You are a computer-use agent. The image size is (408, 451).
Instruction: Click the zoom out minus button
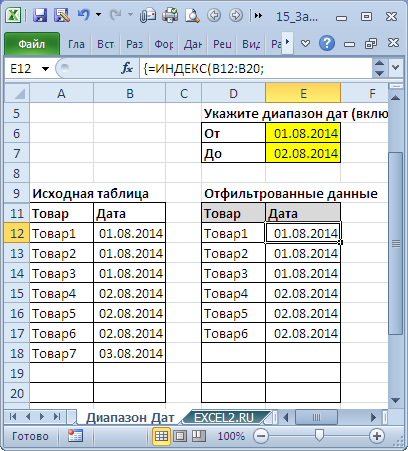(261, 436)
